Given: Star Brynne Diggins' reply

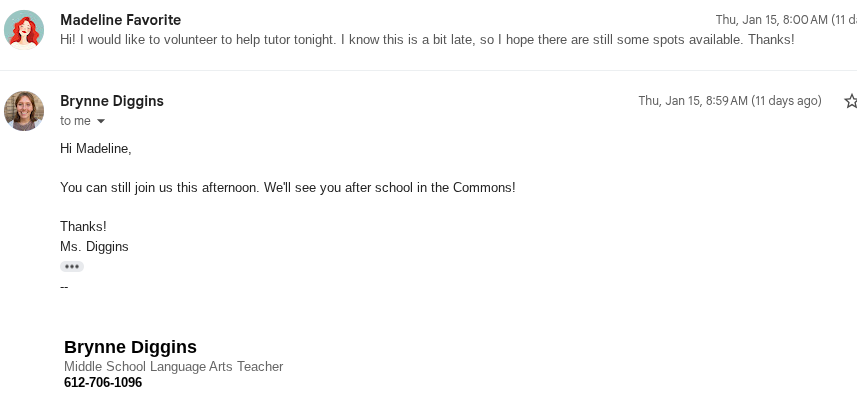Looking at the screenshot, I should 851,101.
